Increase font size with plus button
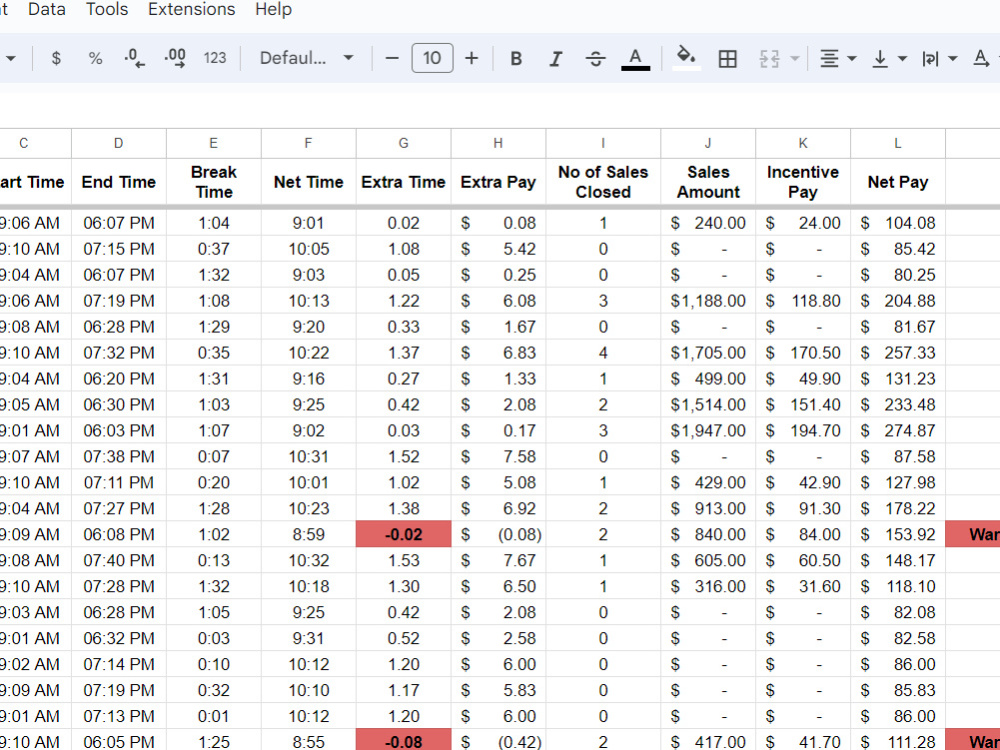Viewport: 1000px width, 750px height. (471, 58)
